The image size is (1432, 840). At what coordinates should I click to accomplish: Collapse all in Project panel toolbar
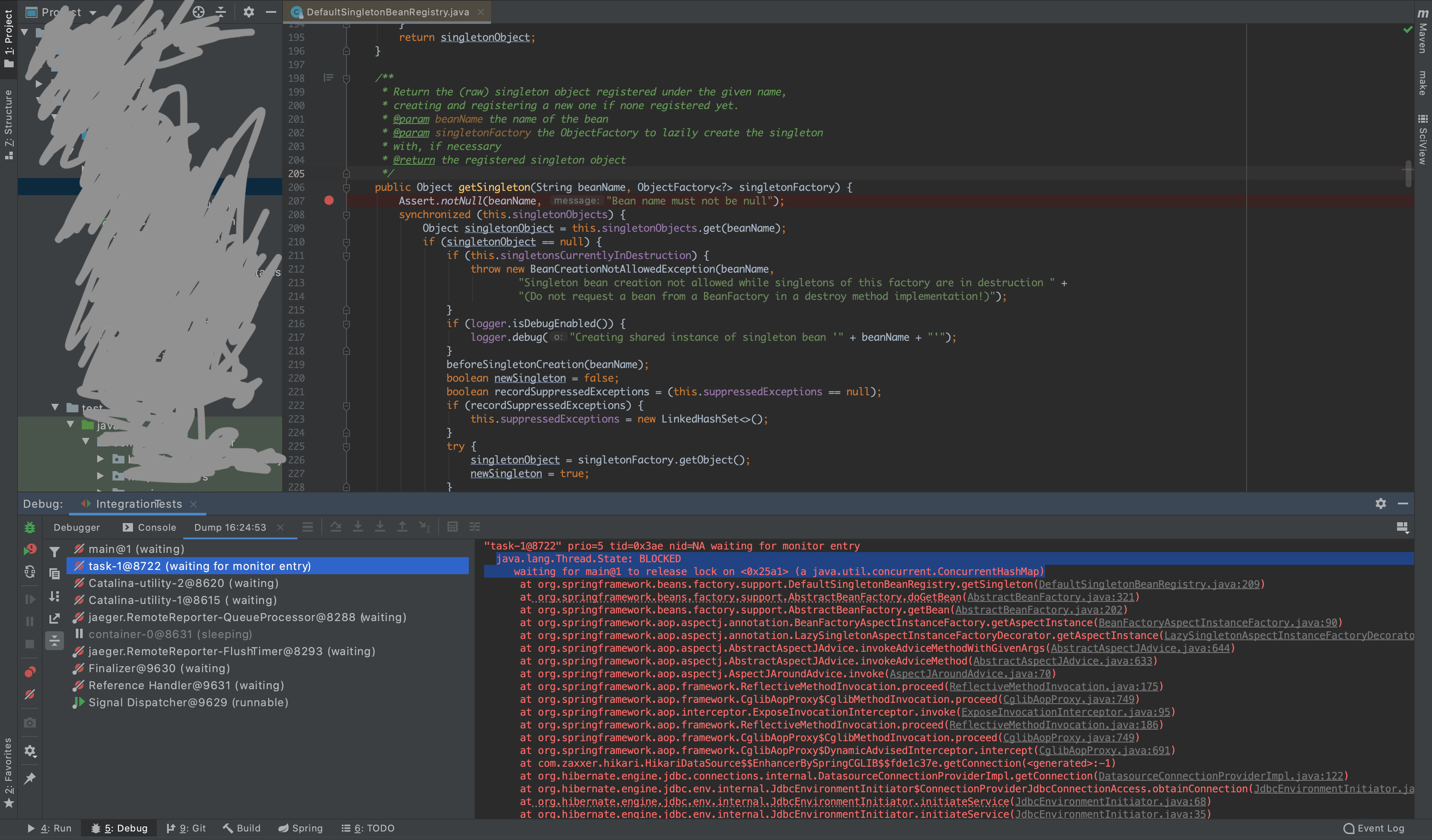[x=221, y=12]
